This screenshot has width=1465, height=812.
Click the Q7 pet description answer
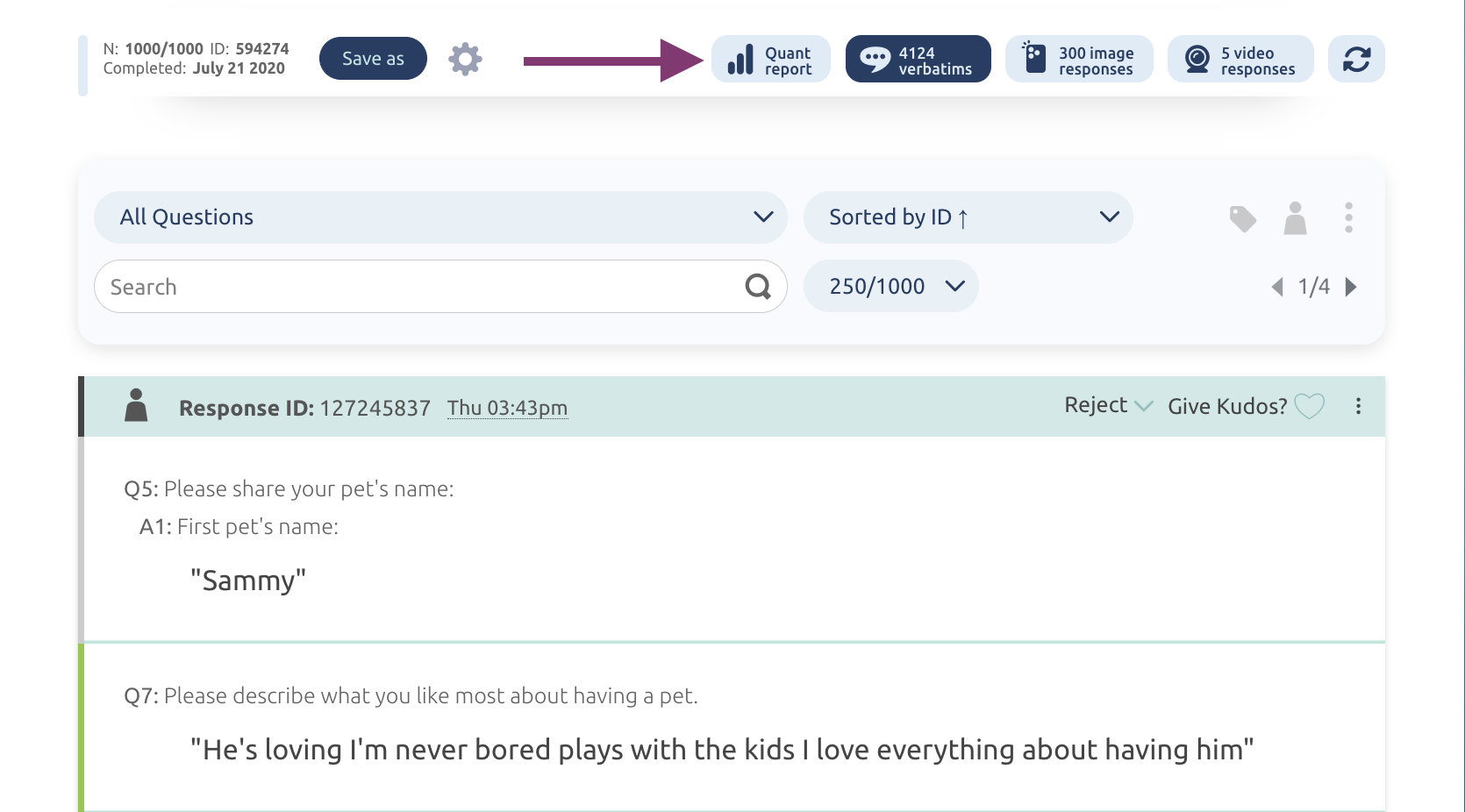click(722, 750)
